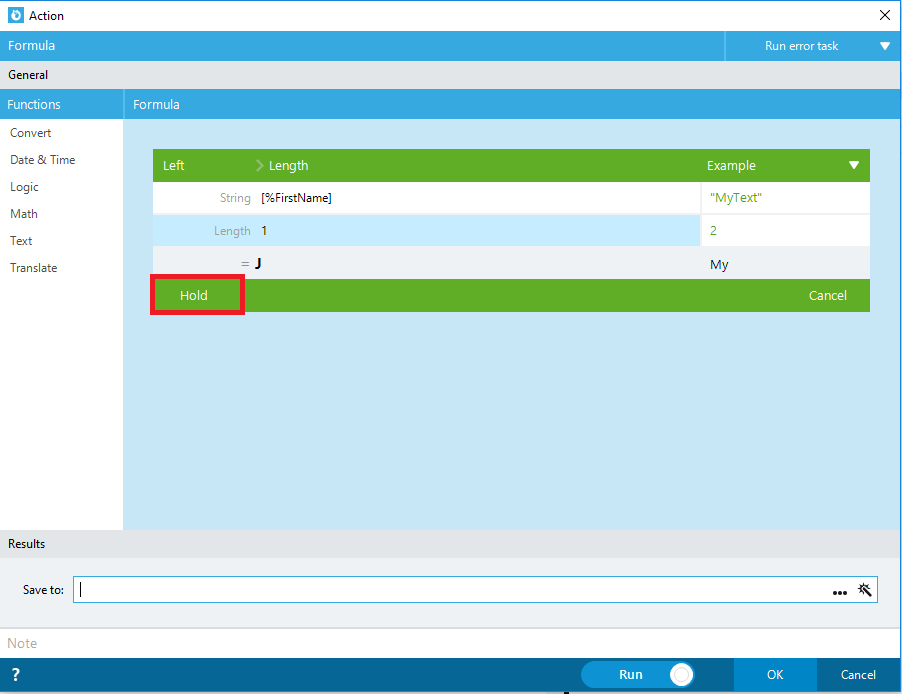Viewport: 902px width, 694px height.
Task: Choose the Math function category
Action: (x=24, y=214)
